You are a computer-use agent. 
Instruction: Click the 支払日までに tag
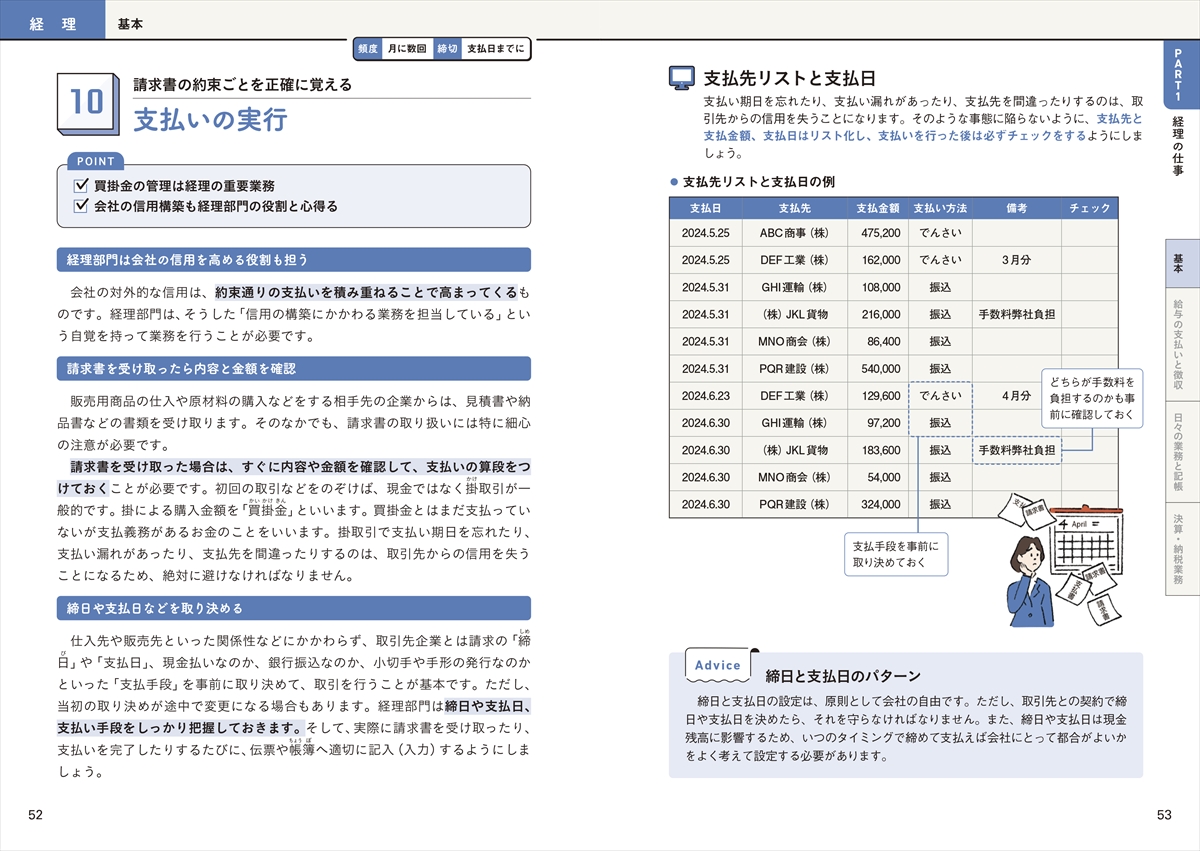495,49
